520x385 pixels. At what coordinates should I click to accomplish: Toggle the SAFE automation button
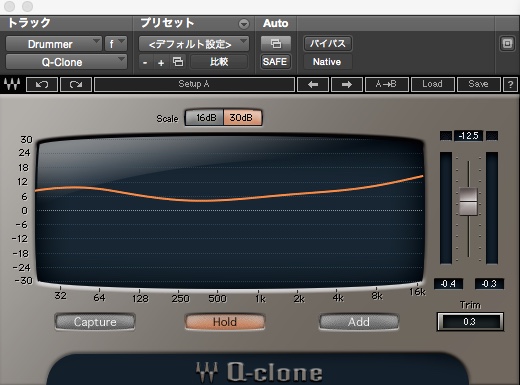point(275,62)
